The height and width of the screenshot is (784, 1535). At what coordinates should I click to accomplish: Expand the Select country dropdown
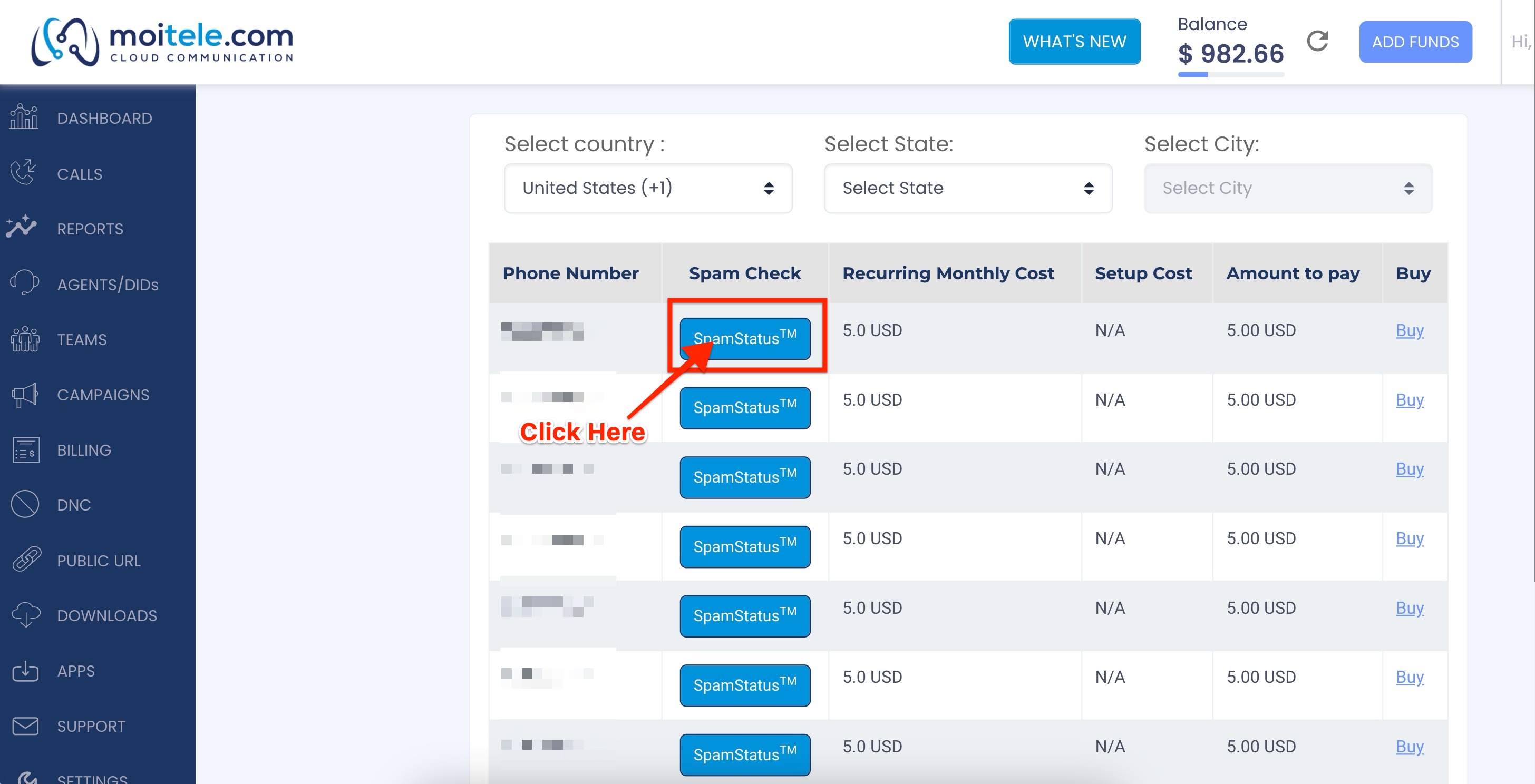pyautogui.click(x=648, y=188)
